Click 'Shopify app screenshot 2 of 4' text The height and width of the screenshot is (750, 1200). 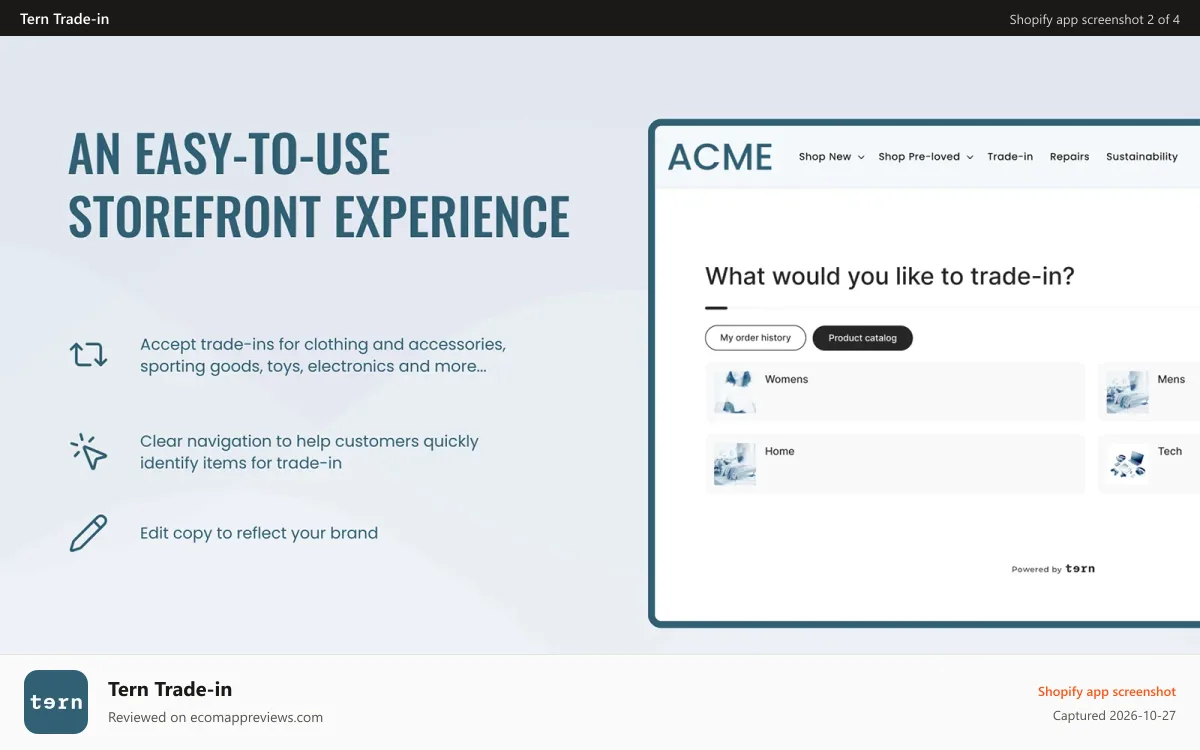(1095, 19)
